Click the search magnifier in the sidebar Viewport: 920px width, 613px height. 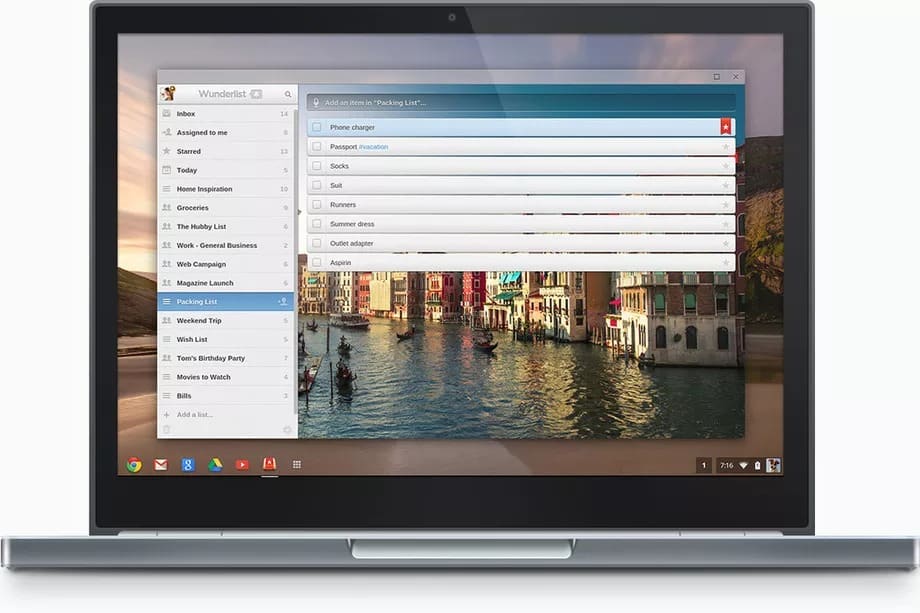point(288,94)
